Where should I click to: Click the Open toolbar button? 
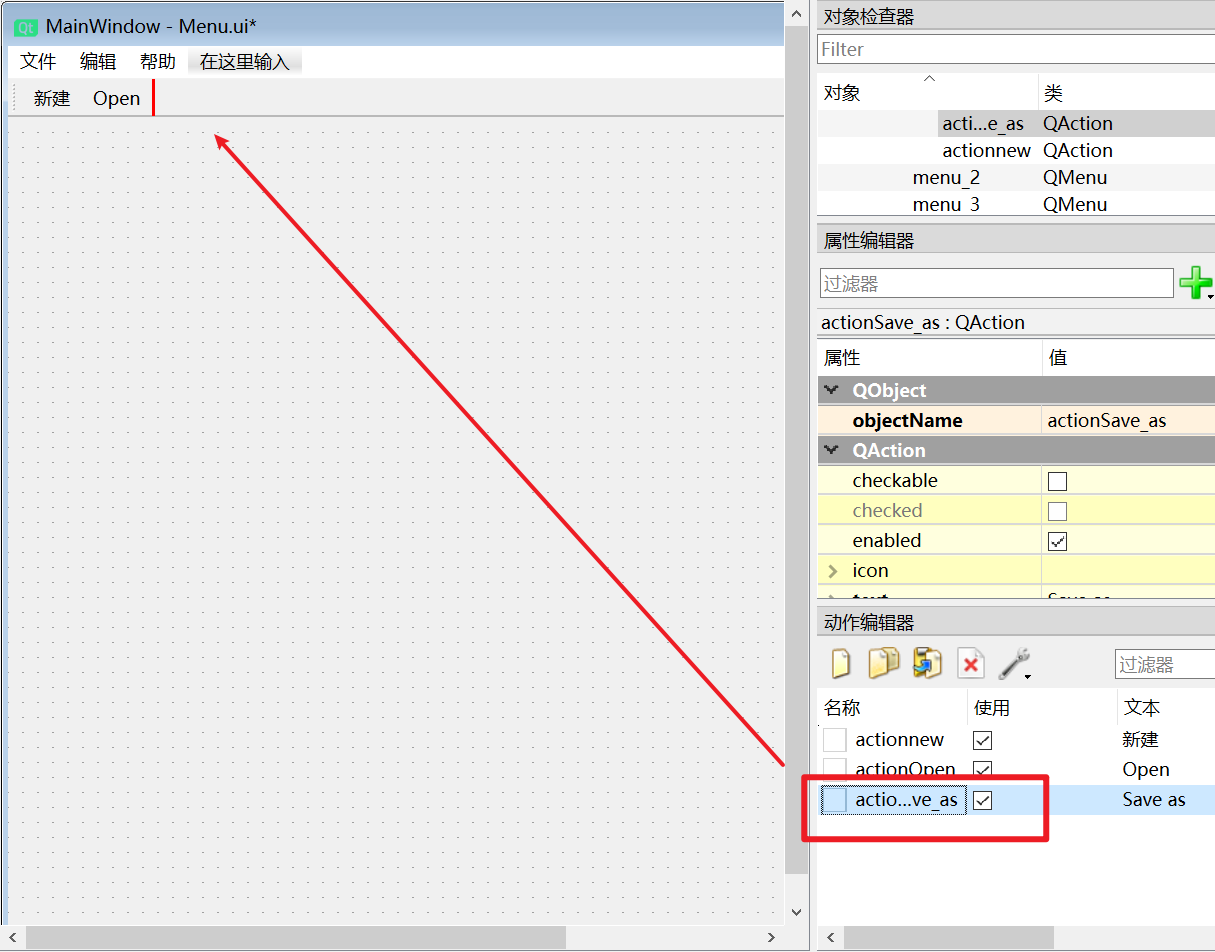click(117, 98)
